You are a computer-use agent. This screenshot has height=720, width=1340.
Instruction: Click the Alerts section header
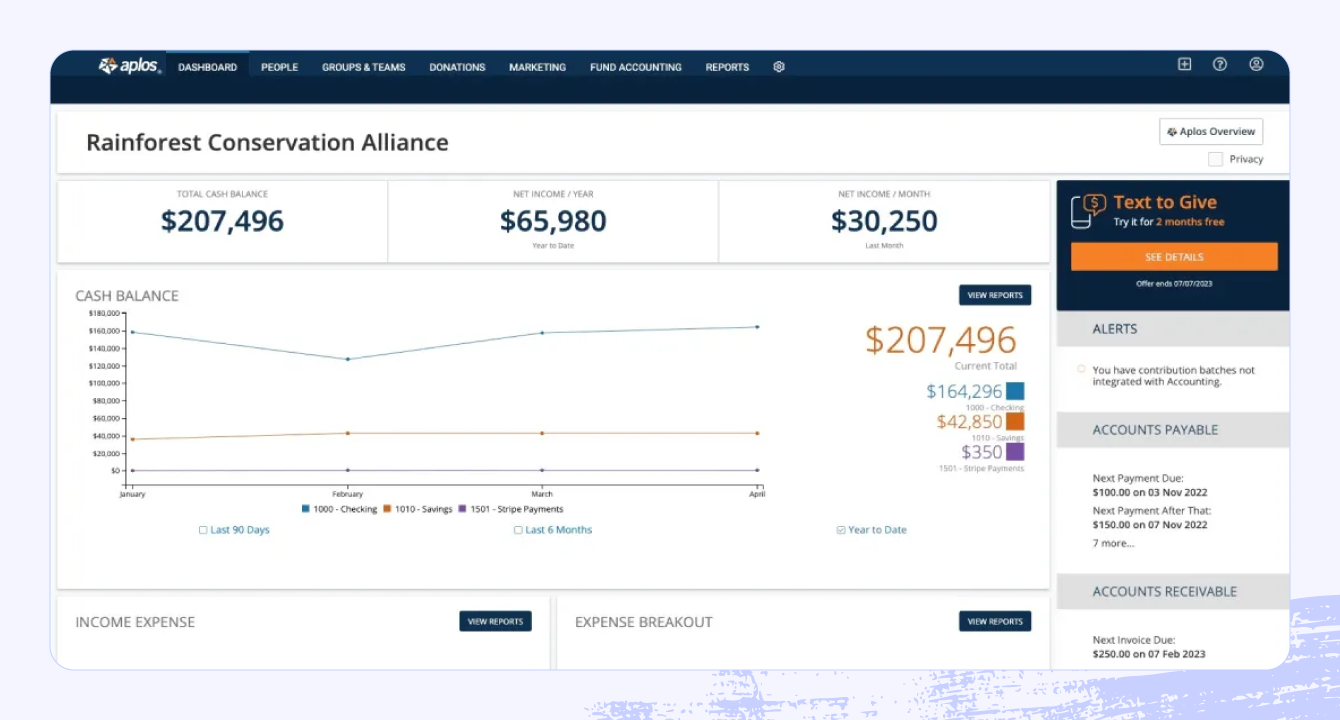(x=1173, y=328)
